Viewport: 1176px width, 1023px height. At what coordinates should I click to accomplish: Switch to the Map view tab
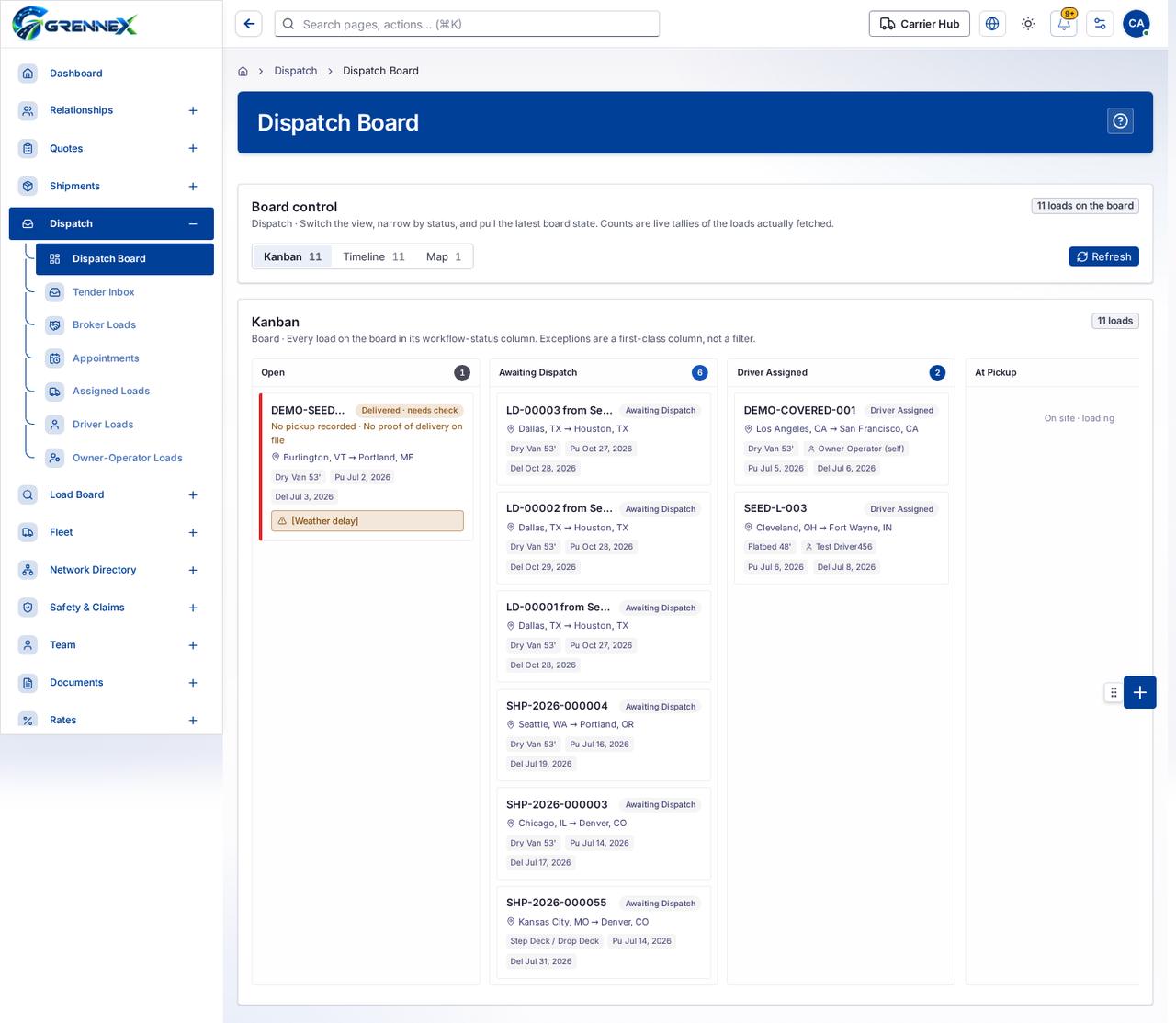pyautogui.click(x=444, y=256)
